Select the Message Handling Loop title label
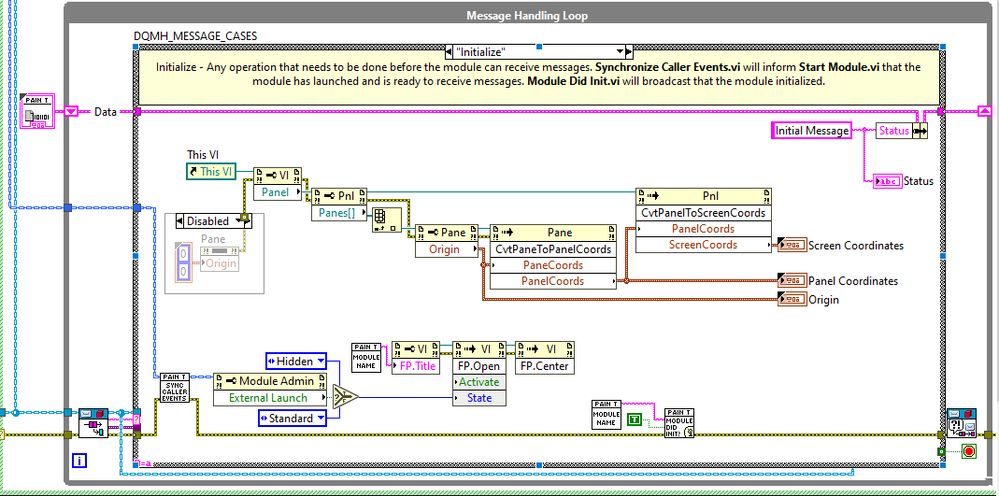Image resolution: width=999 pixels, height=496 pixels. tap(527, 15)
